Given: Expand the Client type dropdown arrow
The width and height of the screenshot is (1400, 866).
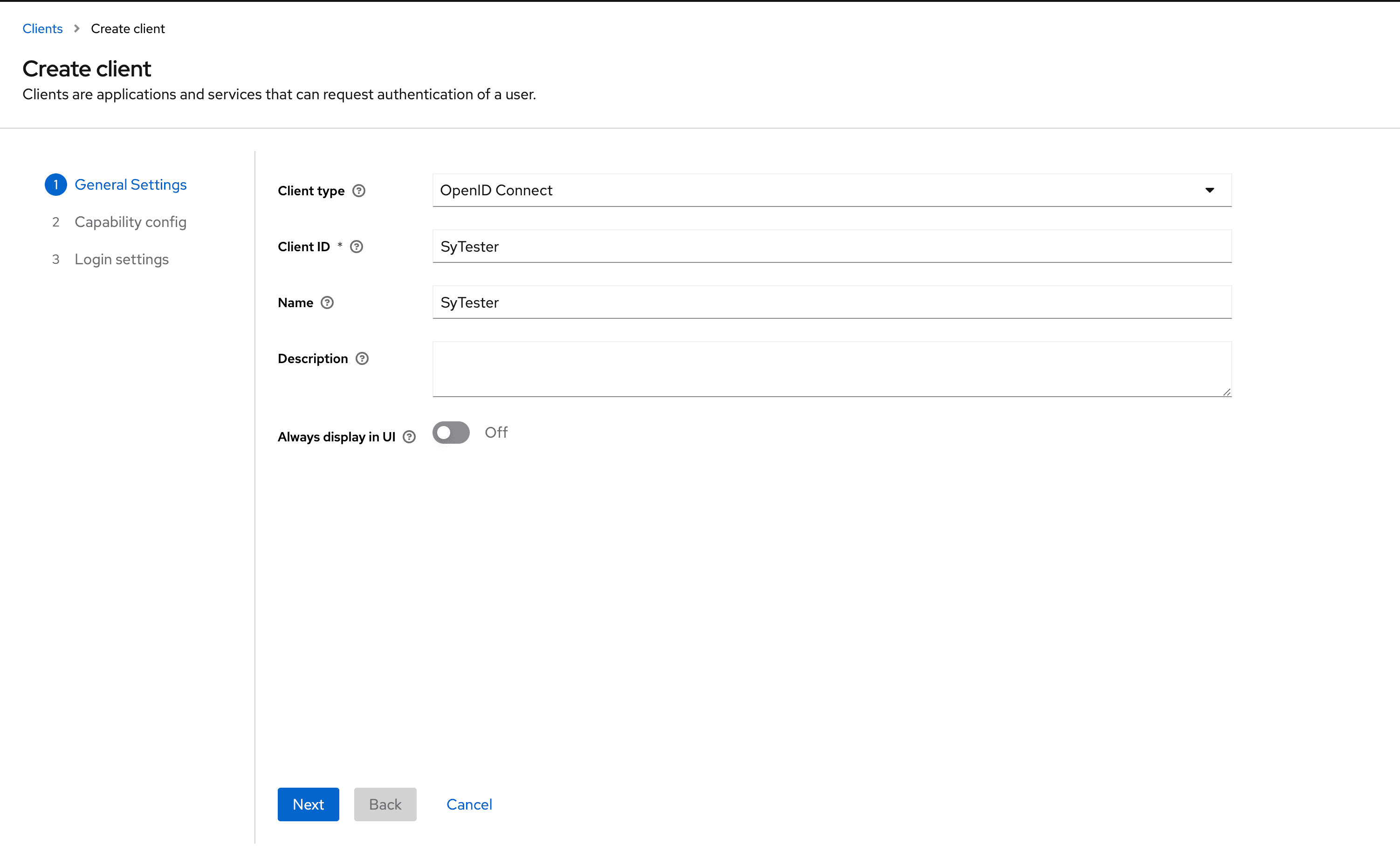Looking at the screenshot, I should coord(1210,190).
